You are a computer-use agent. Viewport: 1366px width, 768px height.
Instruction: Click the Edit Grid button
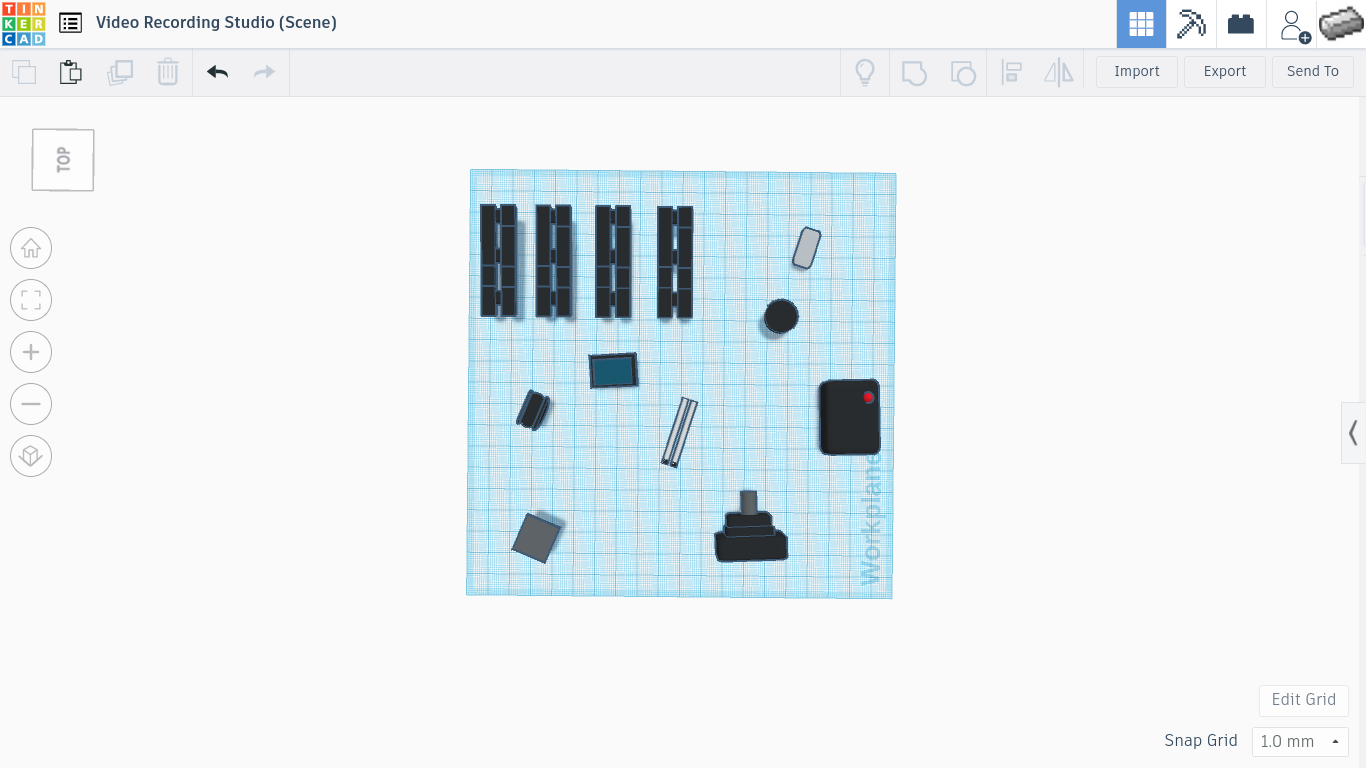1303,700
